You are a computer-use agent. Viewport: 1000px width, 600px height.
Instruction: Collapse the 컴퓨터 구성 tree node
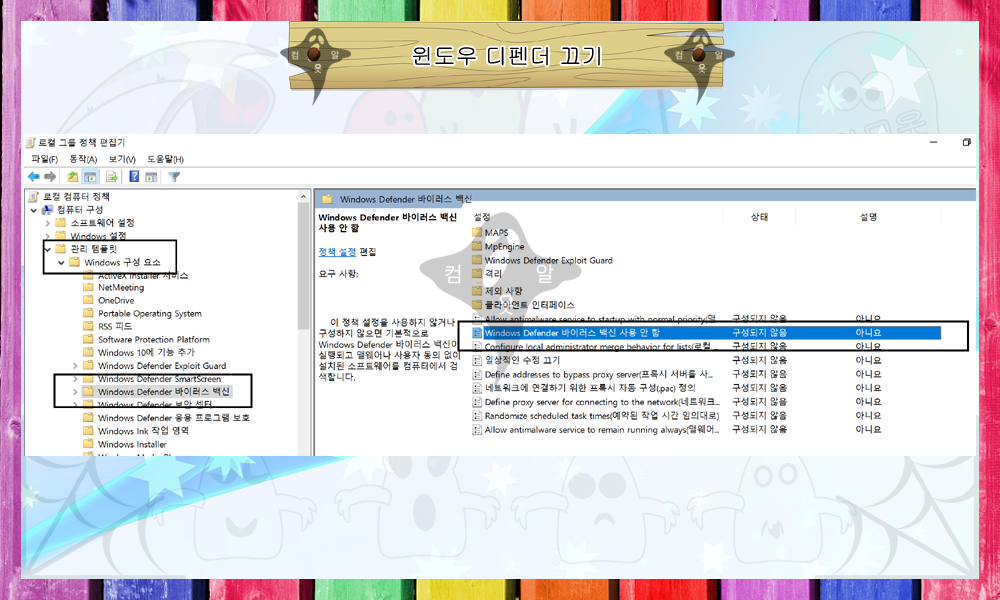tap(34, 210)
